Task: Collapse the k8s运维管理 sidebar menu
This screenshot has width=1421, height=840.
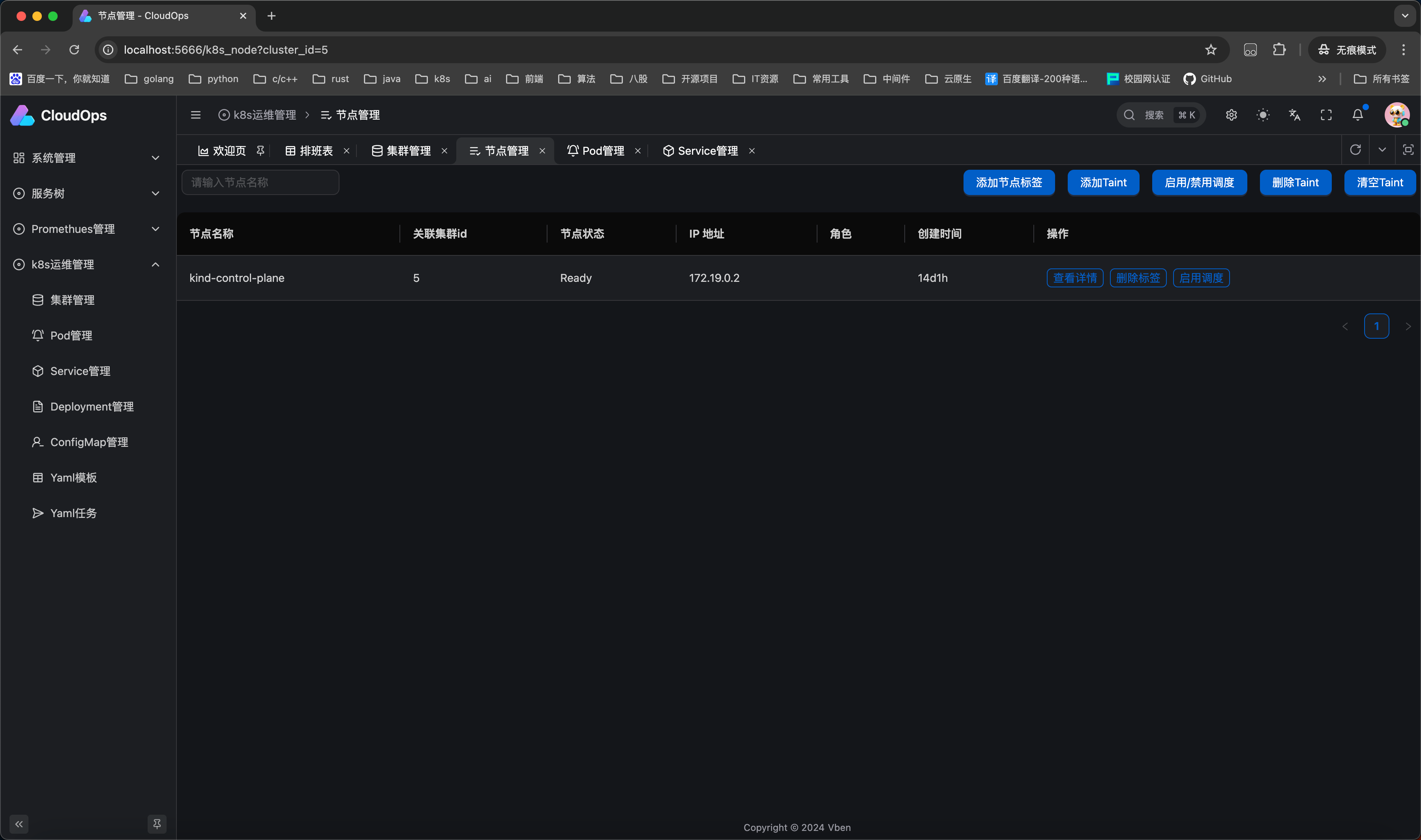Action: click(x=87, y=264)
